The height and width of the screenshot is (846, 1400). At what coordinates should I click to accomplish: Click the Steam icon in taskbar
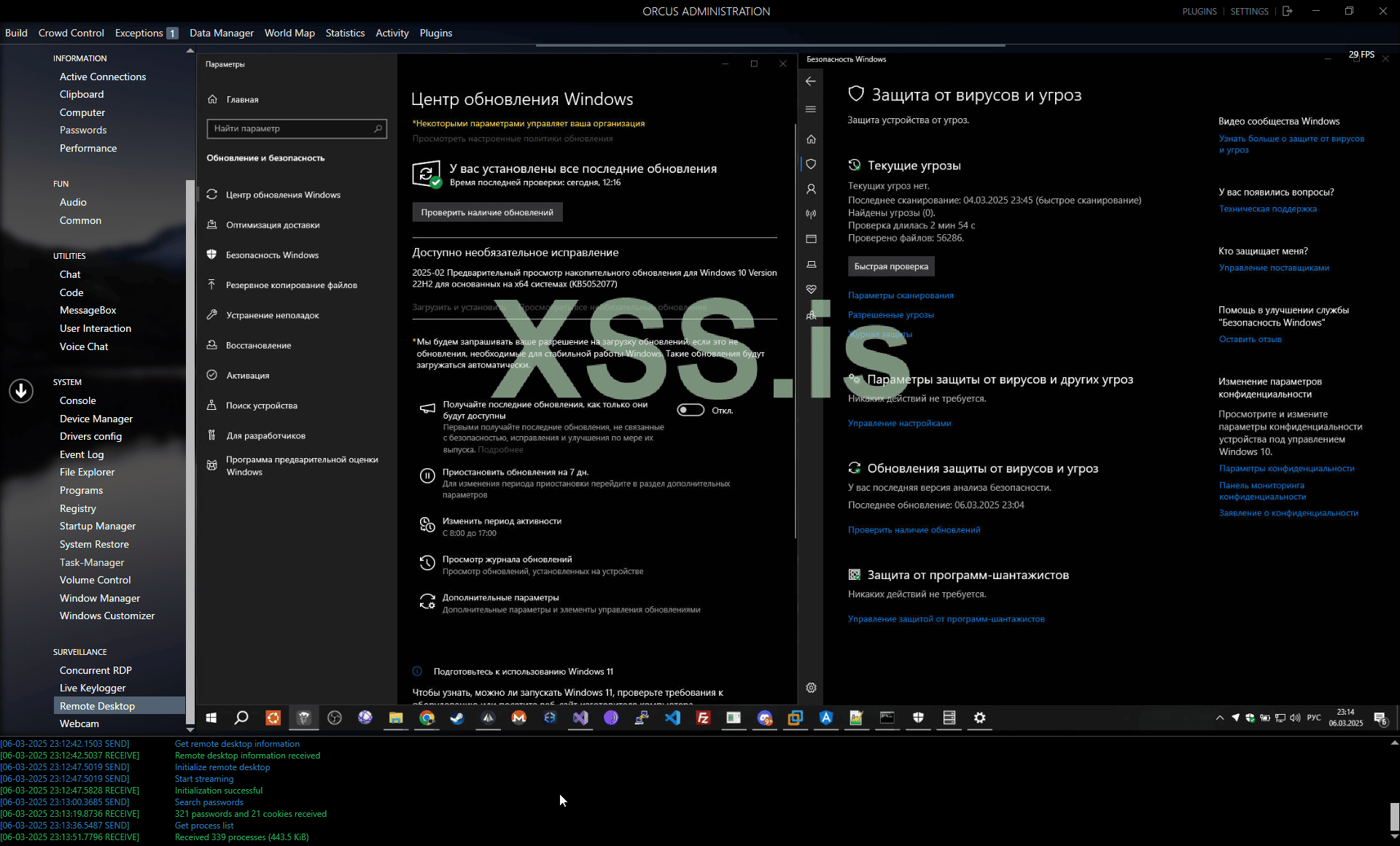[457, 718]
